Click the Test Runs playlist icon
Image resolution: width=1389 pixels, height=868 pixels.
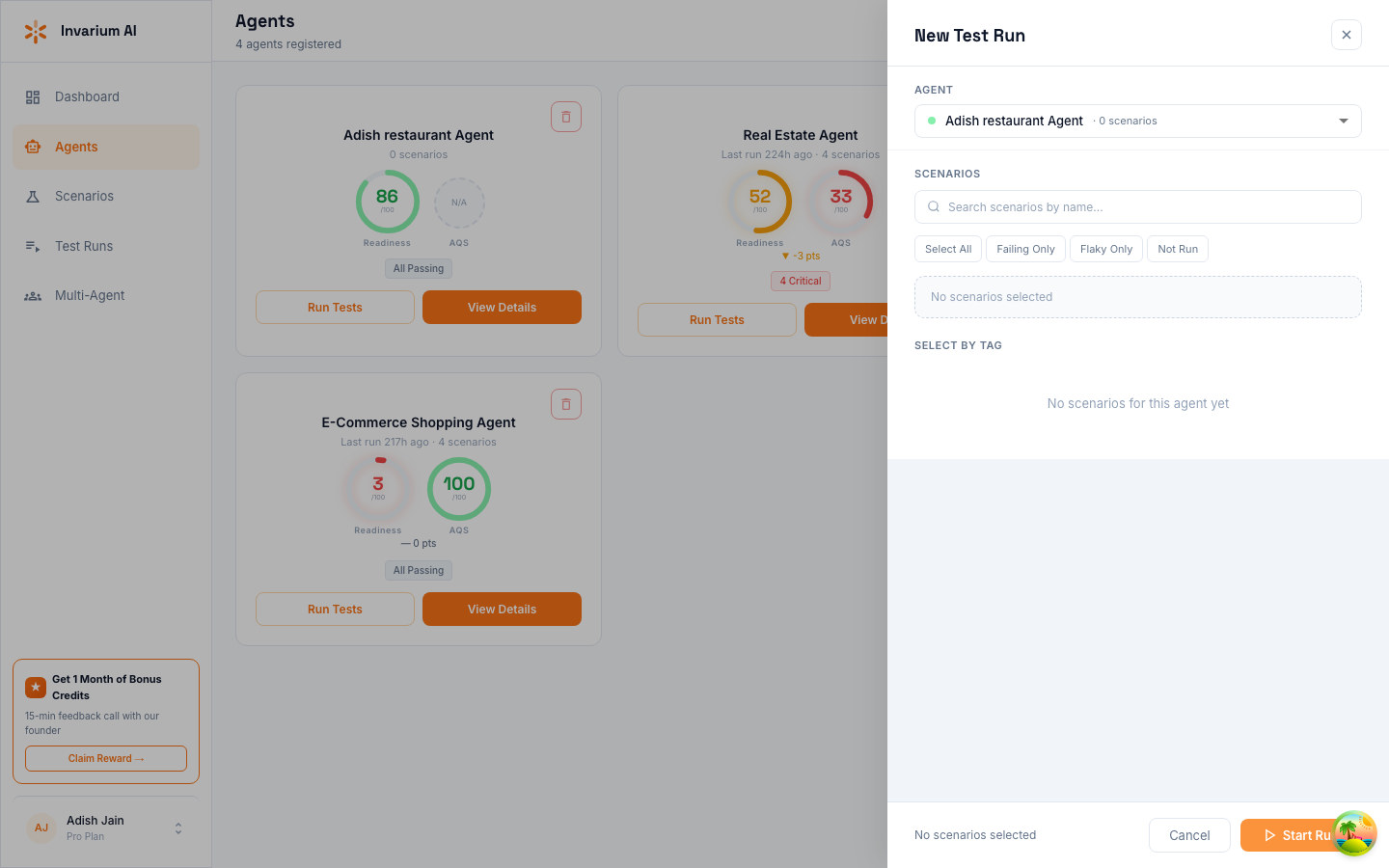pos(33,247)
